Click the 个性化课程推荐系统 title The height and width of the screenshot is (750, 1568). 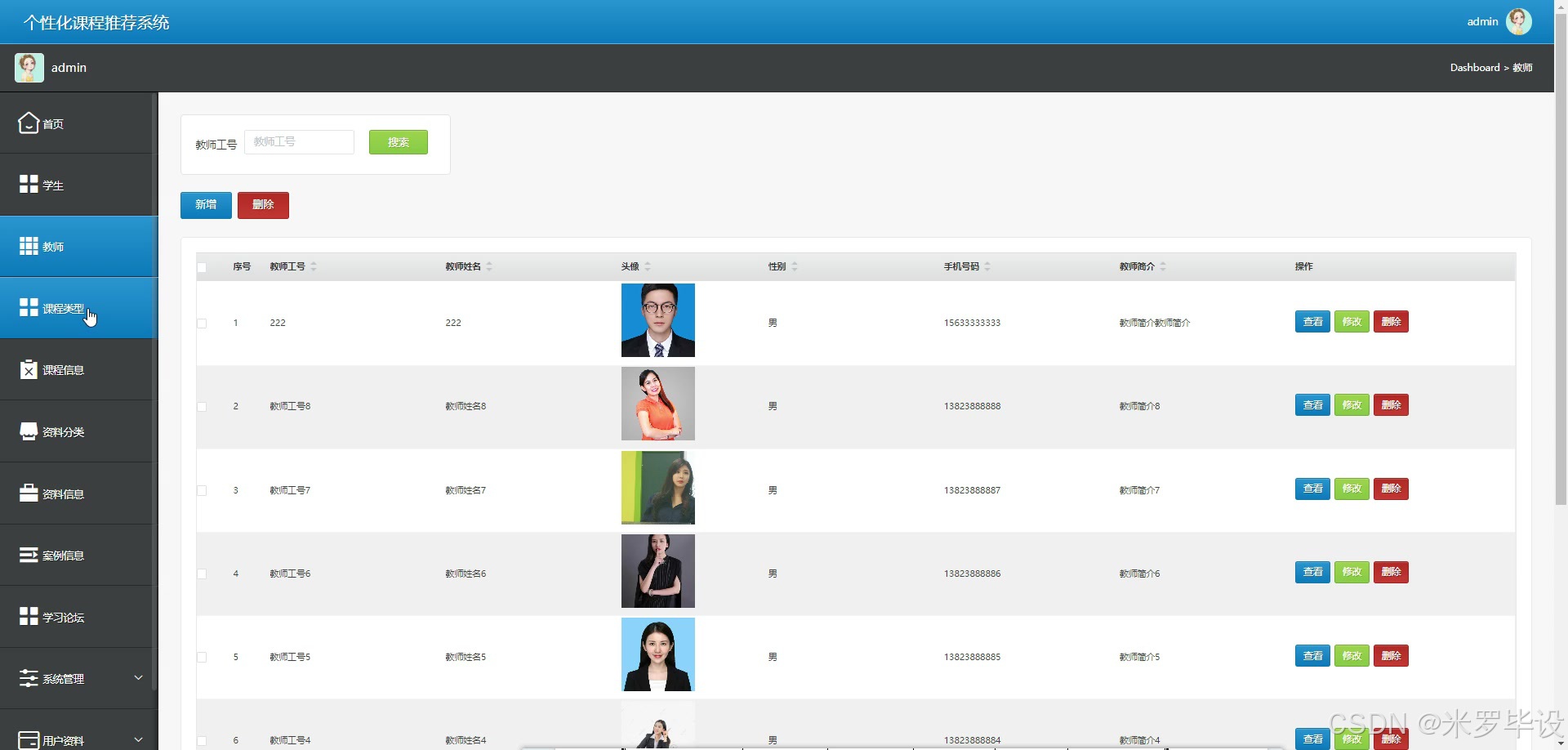pyautogui.click(x=96, y=23)
